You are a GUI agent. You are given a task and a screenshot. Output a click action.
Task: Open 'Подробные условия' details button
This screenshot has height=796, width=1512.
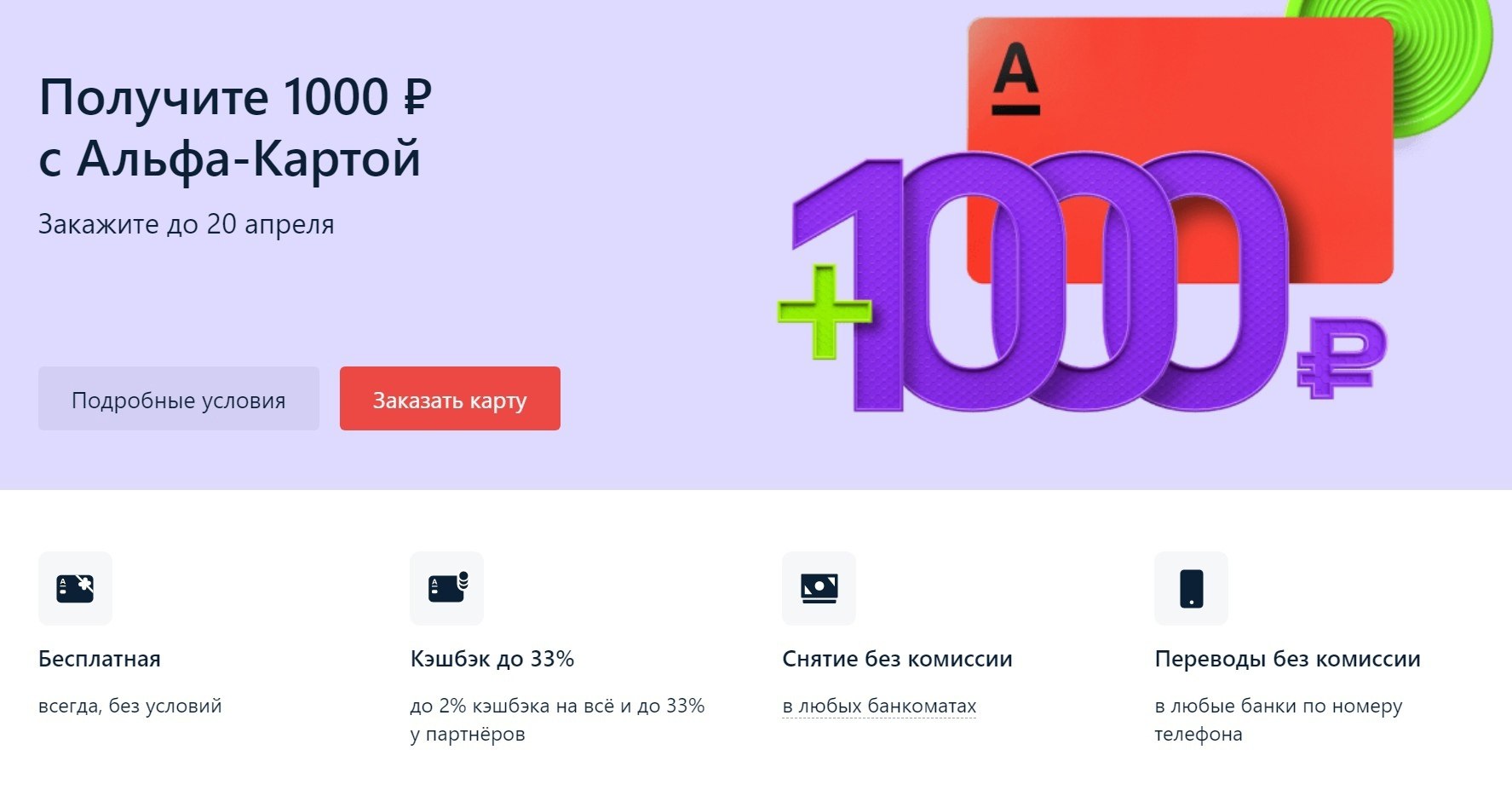click(179, 399)
